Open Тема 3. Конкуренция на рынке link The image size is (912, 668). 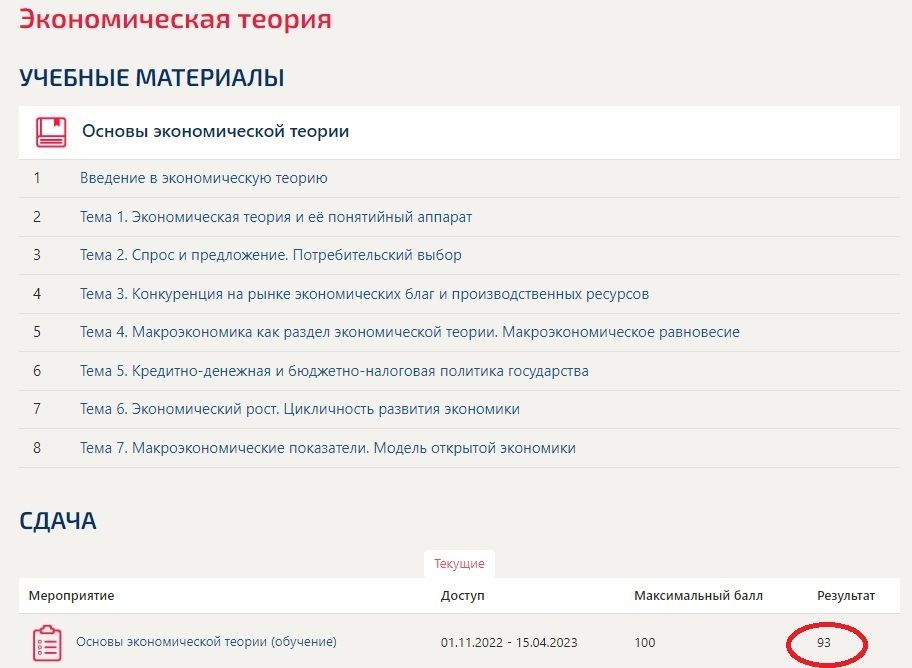(364, 294)
